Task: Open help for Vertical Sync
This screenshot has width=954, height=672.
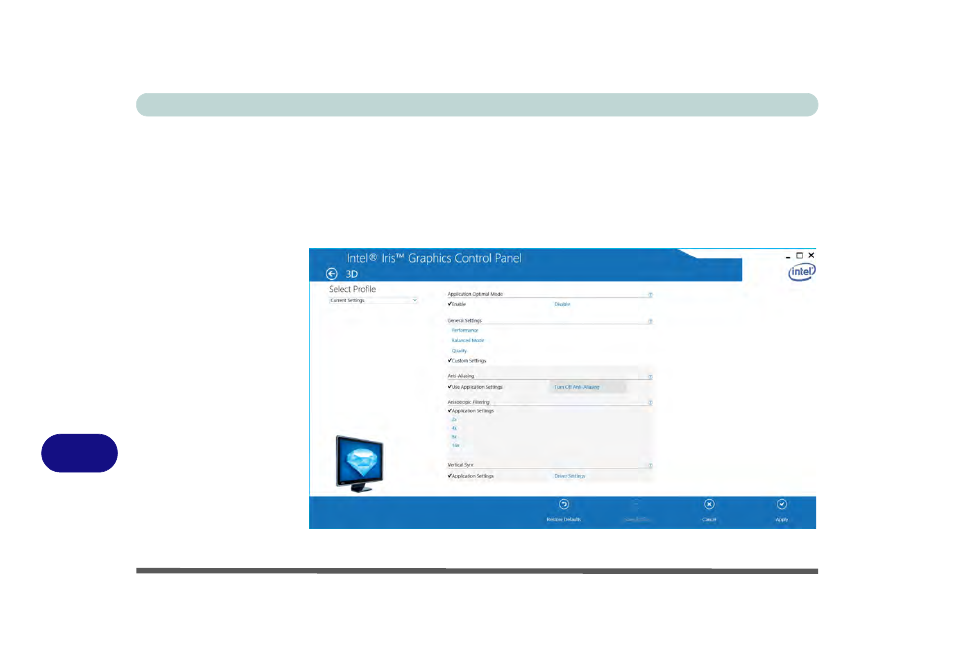Action: (650, 465)
